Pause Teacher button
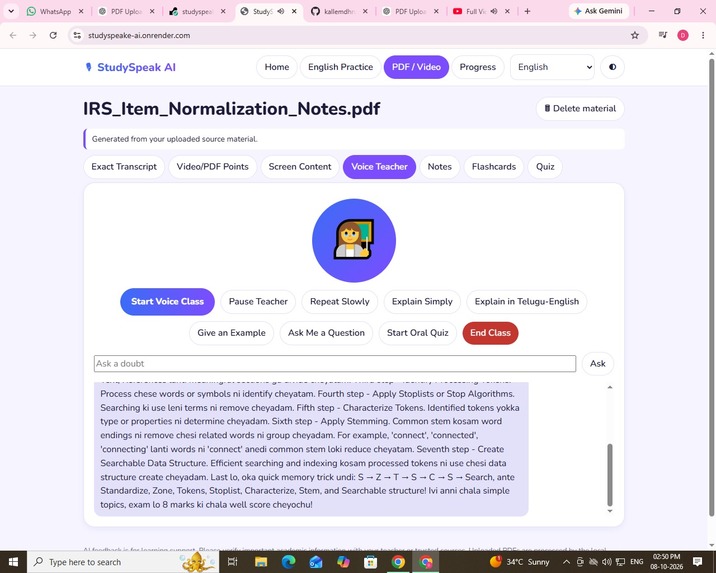This screenshot has width=716, height=573. click(258, 302)
